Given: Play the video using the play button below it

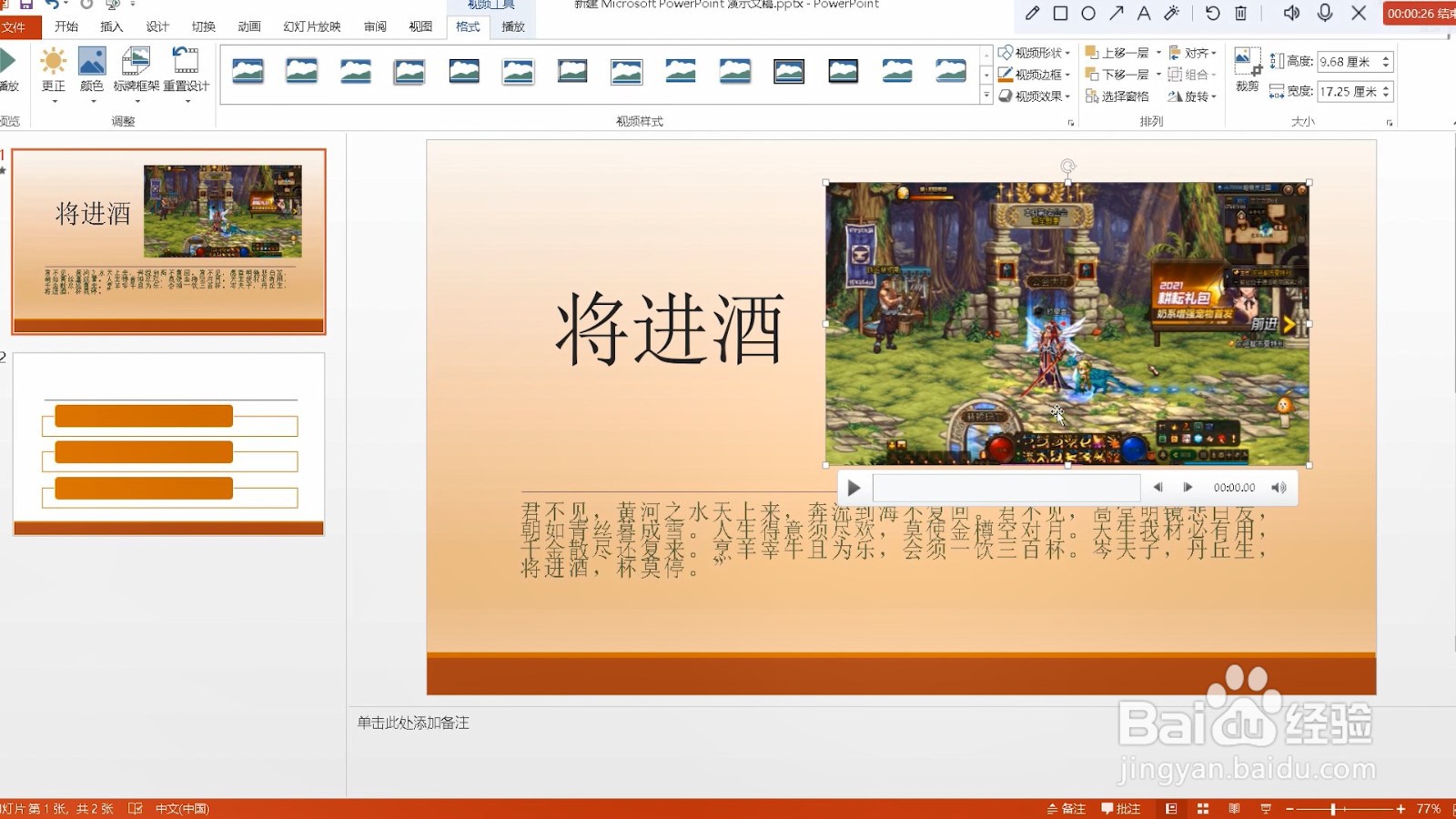Looking at the screenshot, I should coord(854,488).
